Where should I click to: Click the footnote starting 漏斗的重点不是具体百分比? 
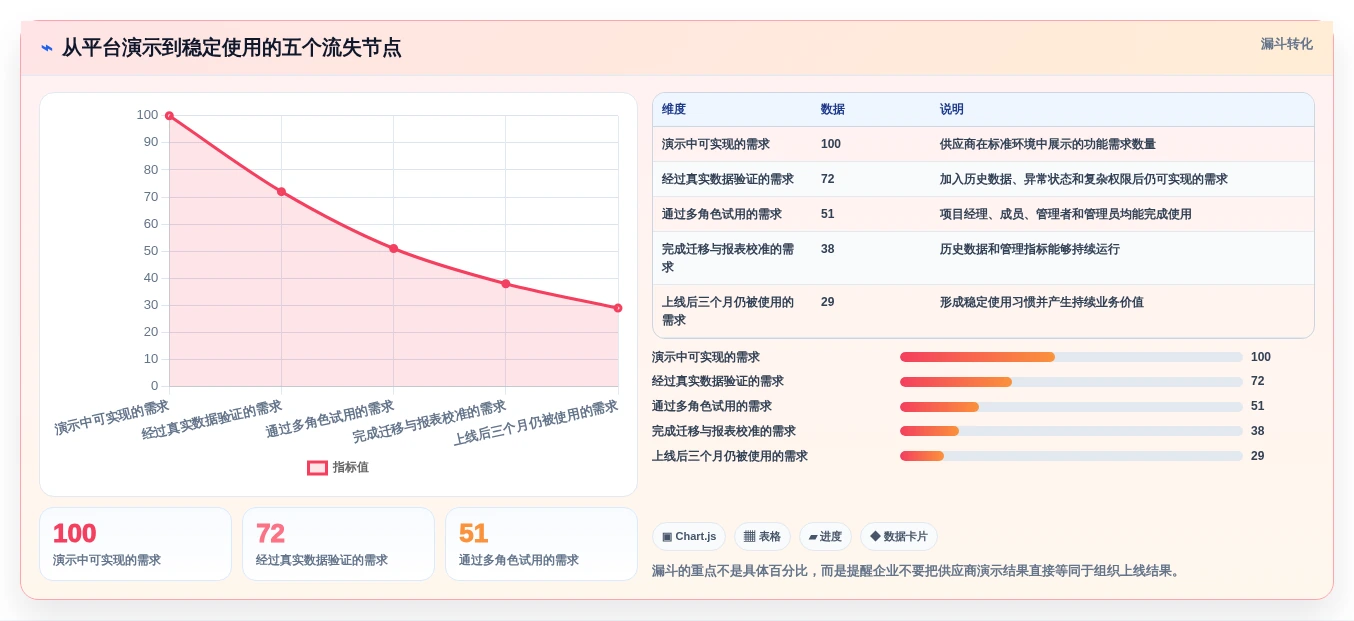point(918,571)
